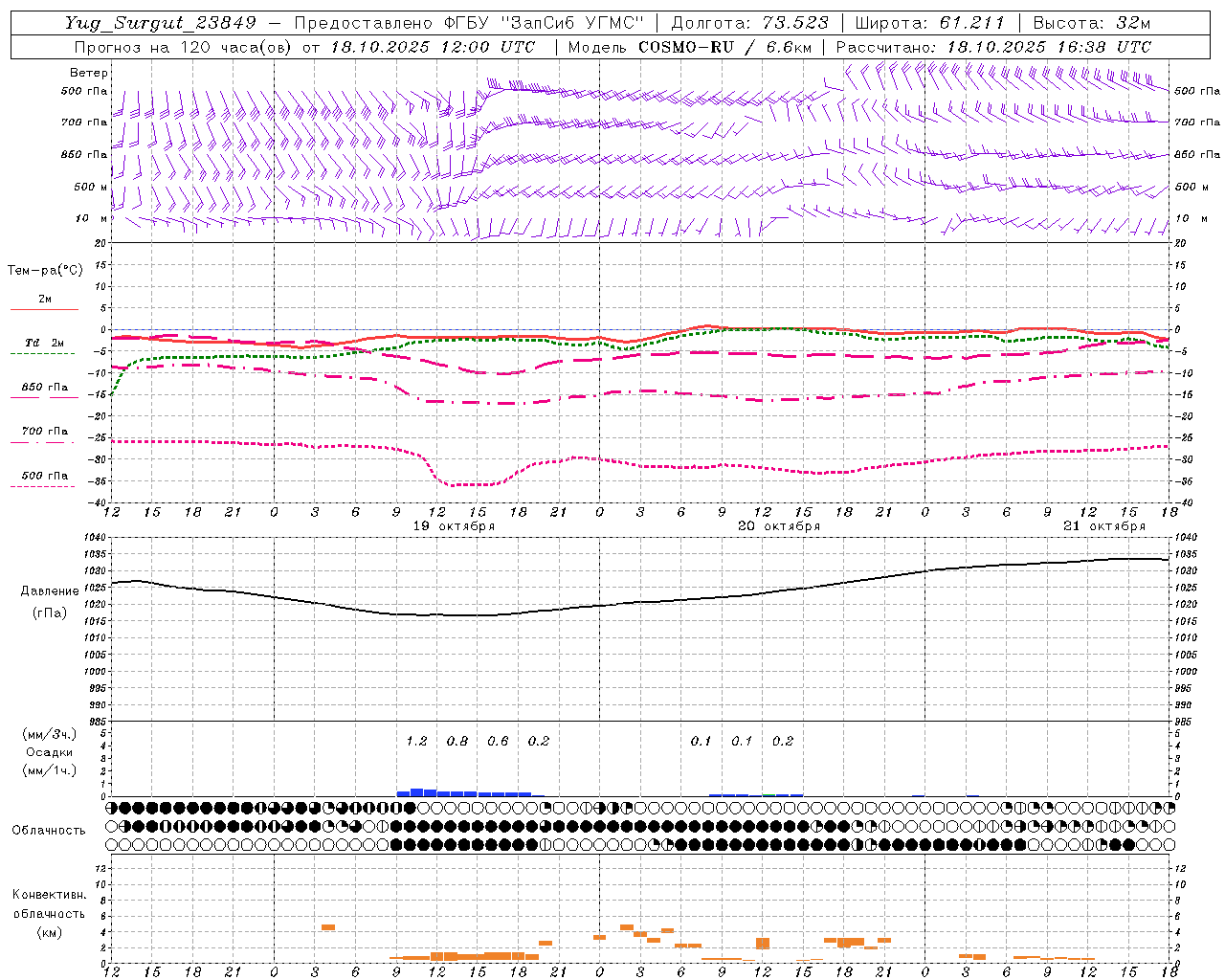1225x980 pixels.
Task: Click the (мм/1ч.) precipitation unit label
Action: coord(50,770)
